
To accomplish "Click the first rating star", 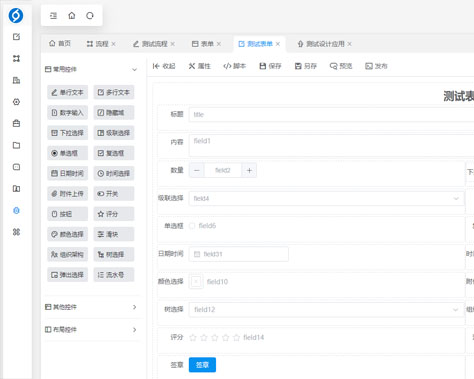I will pyautogui.click(x=193, y=338).
